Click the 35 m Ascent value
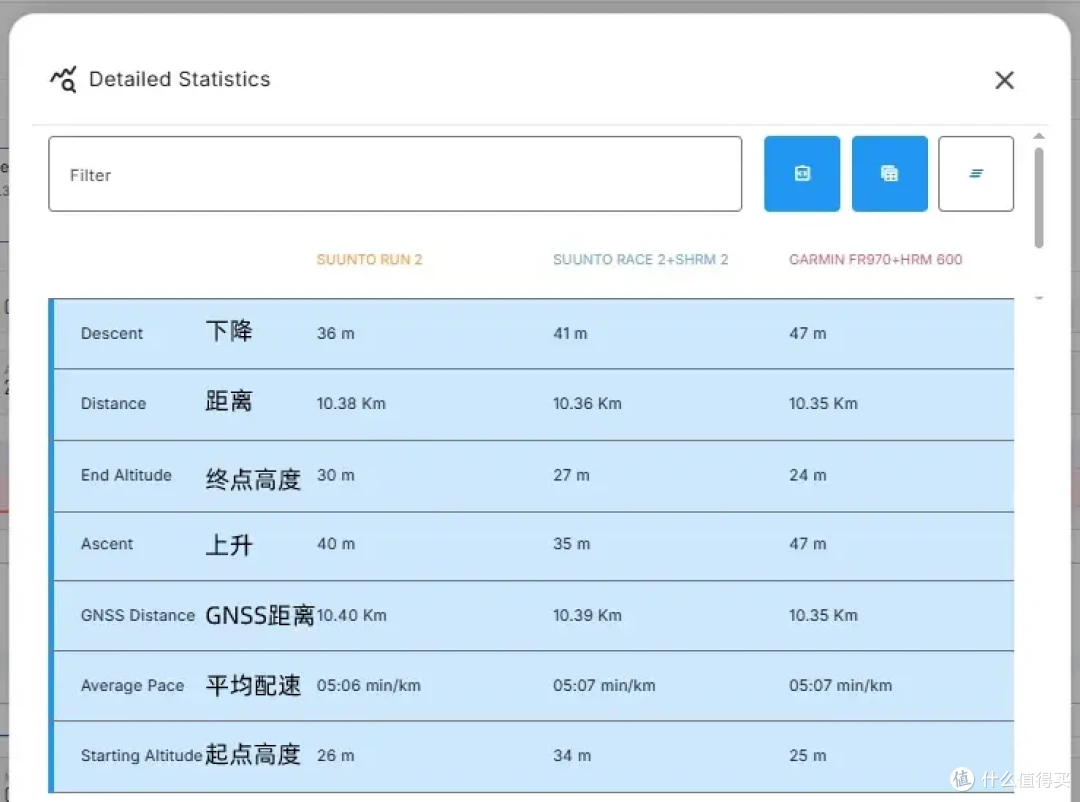This screenshot has height=802, width=1080. 572,544
